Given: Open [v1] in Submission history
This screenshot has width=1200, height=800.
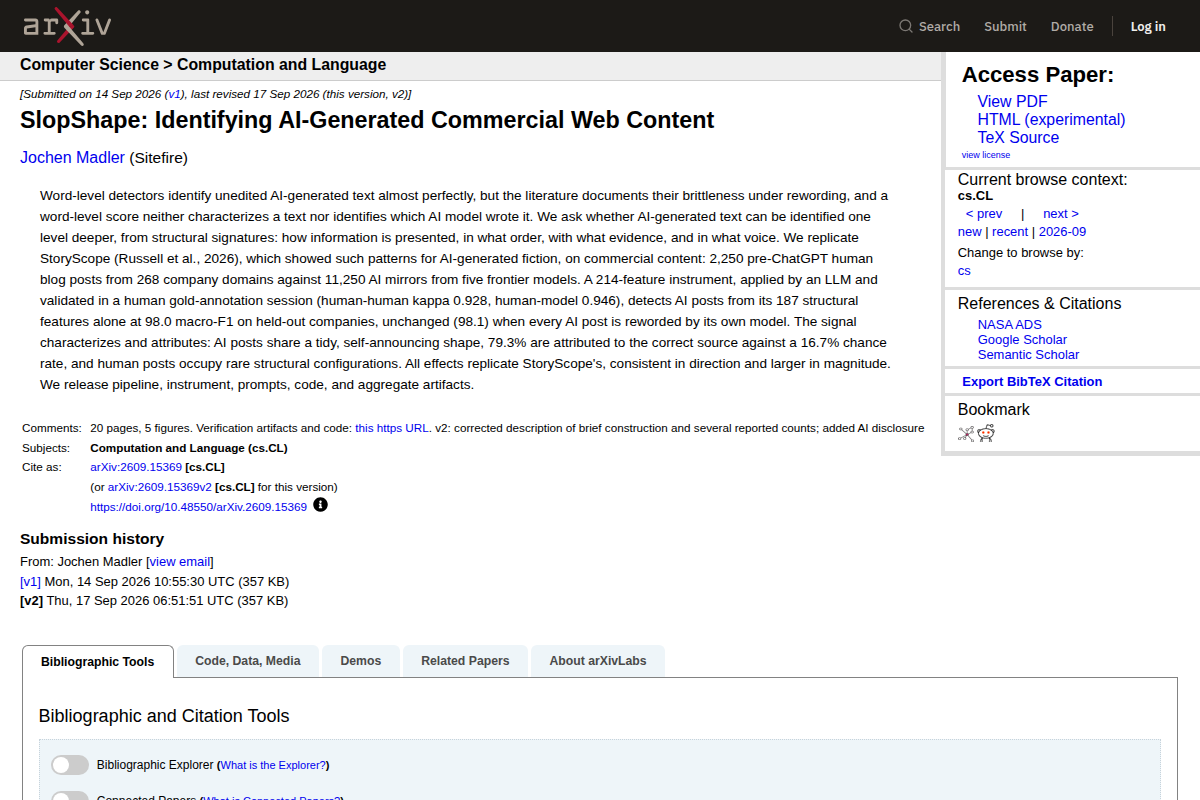Looking at the screenshot, I should tap(31, 581).
